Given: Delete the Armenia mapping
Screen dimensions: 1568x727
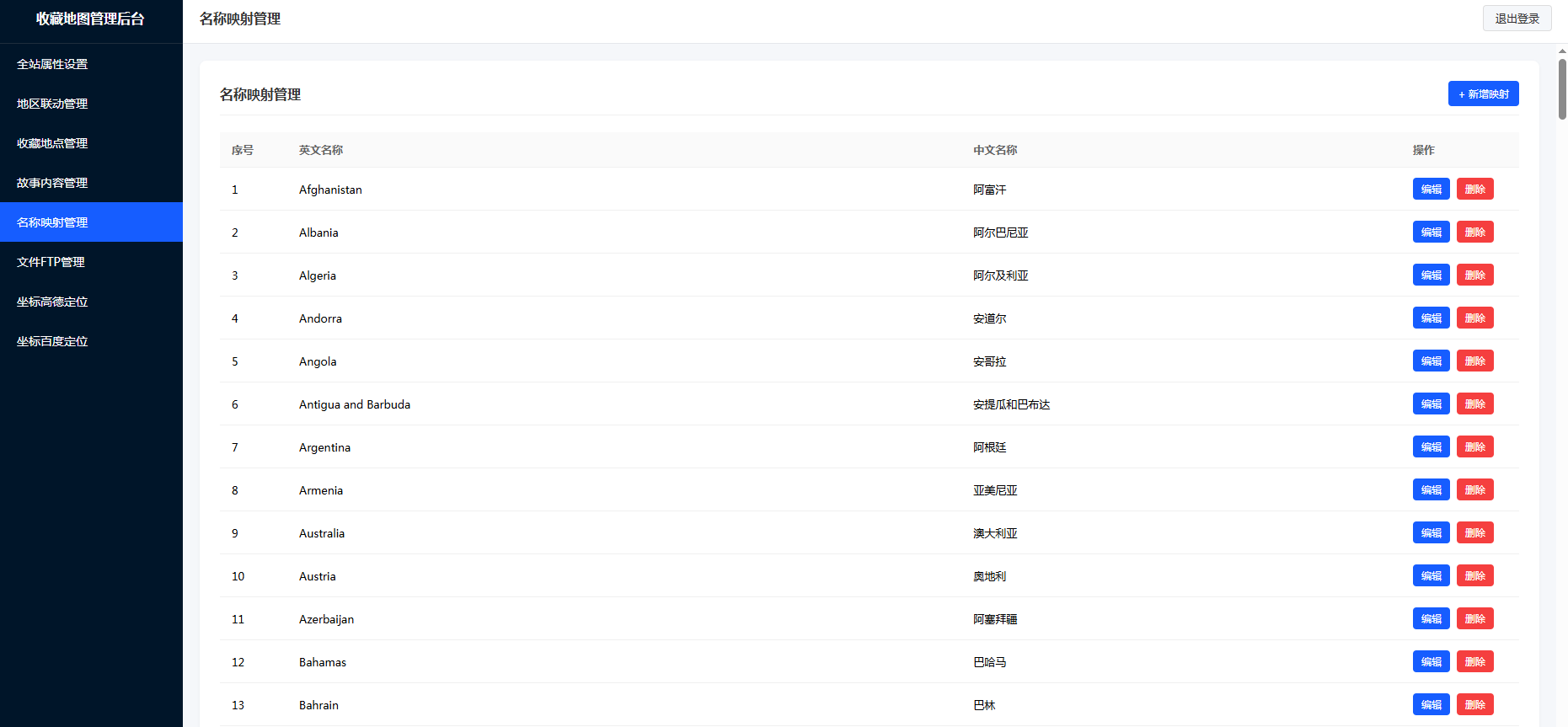Looking at the screenshot, I should coord(1474,489).
